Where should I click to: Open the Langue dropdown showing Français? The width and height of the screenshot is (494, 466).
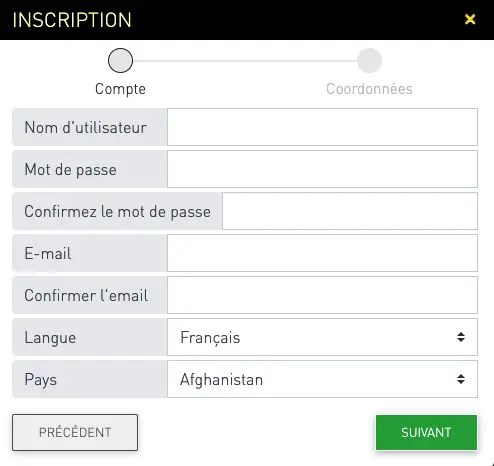[322, 337]
